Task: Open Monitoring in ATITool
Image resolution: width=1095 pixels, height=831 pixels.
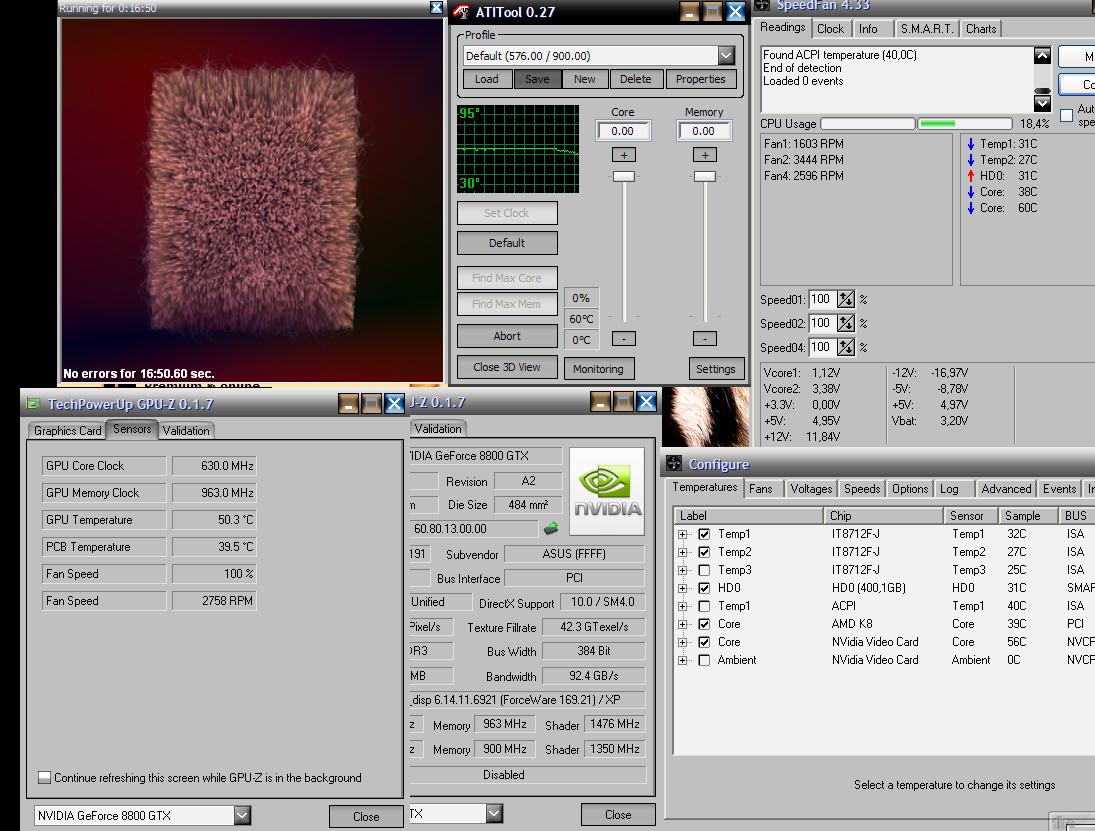Action: coord(598,369)
